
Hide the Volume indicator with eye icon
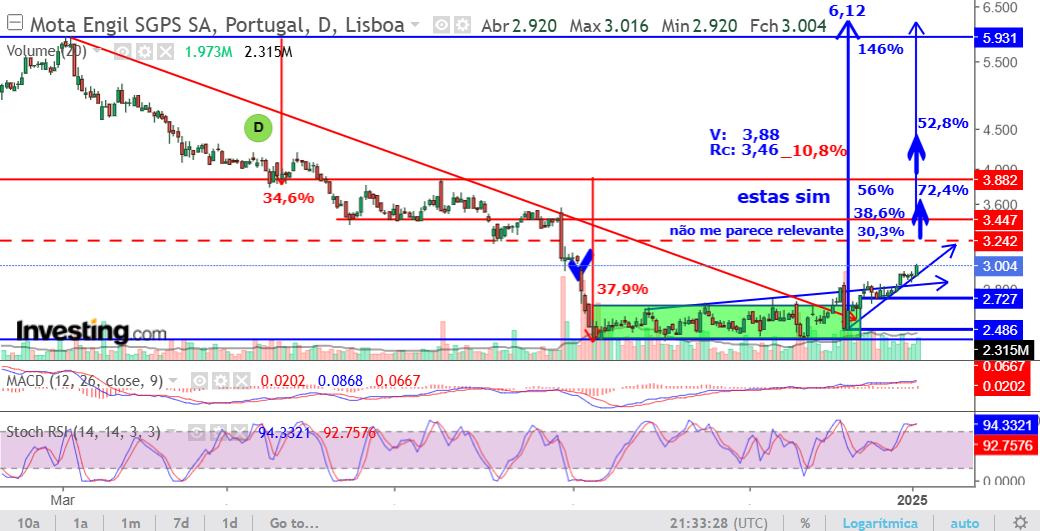[x=121, y=51]
